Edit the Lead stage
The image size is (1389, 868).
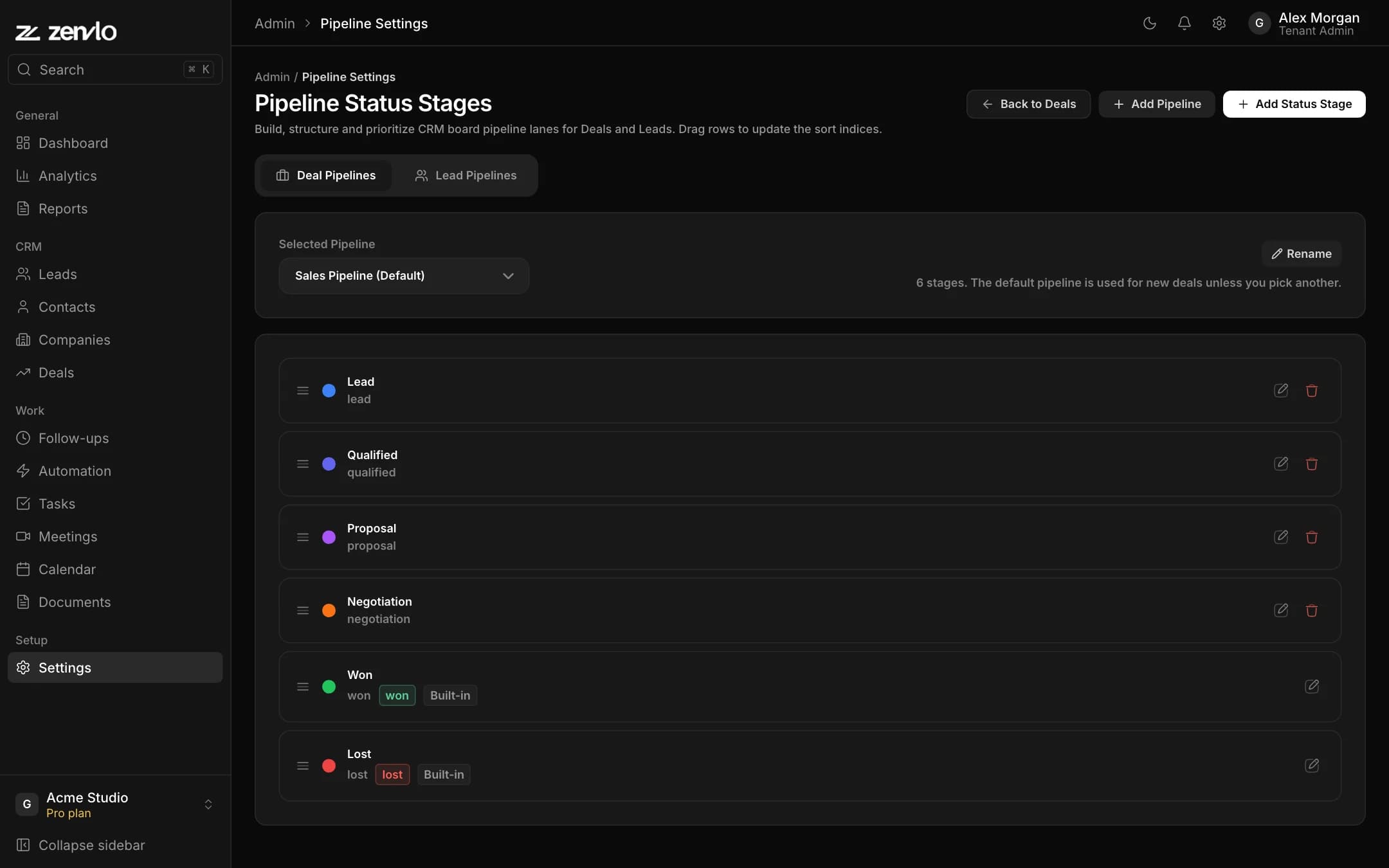coord(1281,390)
